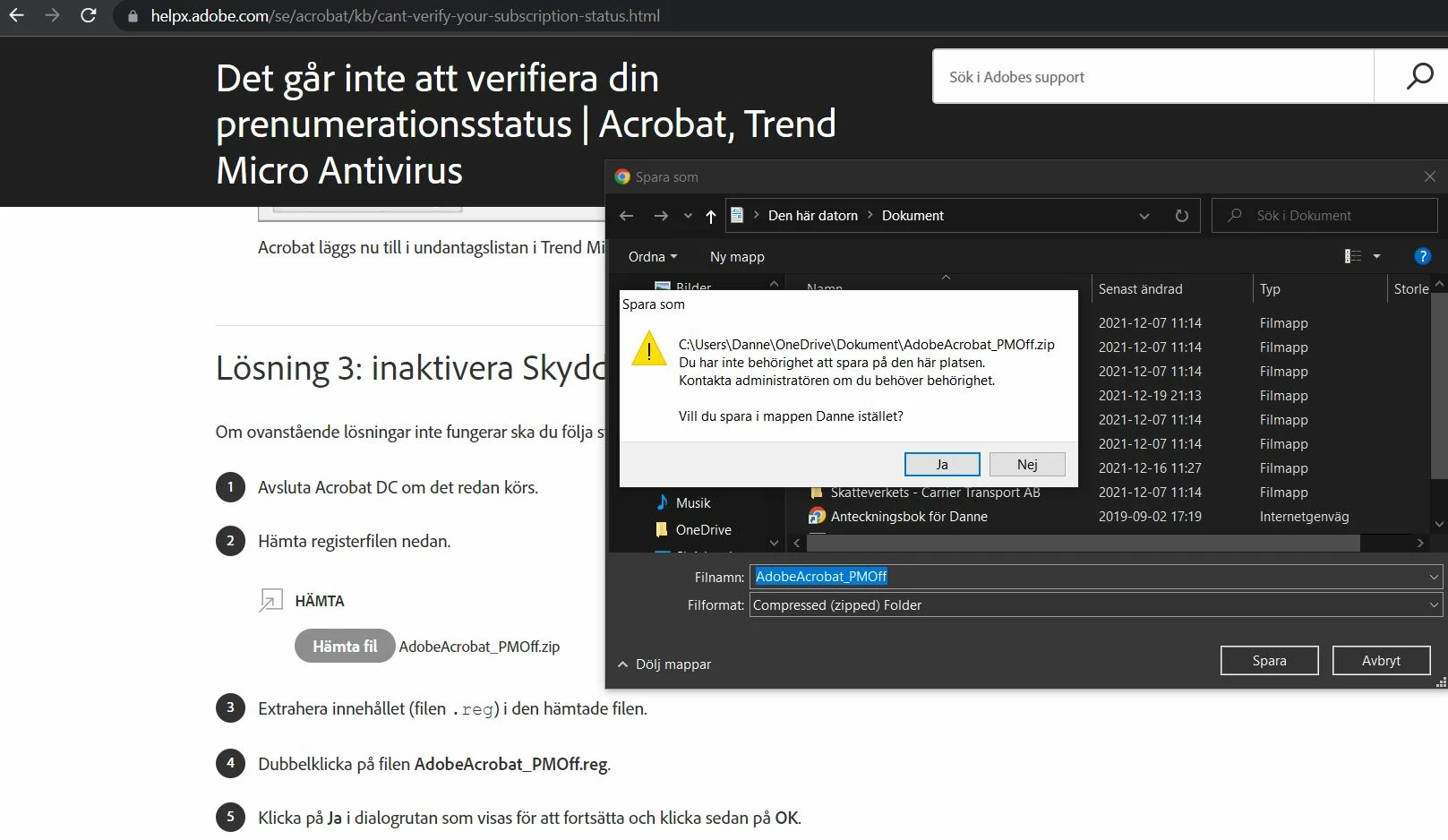This screenshot has width=1448, height=840.
Task: Expand the address path history dropdown
Action: coord(1144,216)
